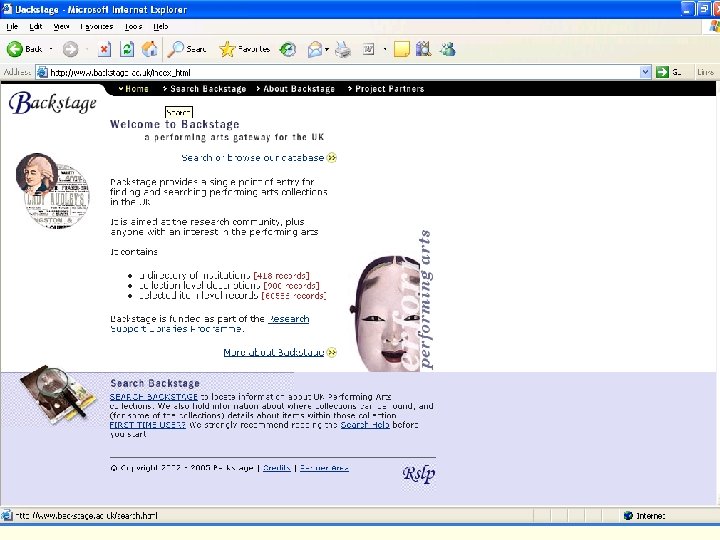
Task: Click the magnifying glass over book image
Action: tap(57, 395)
